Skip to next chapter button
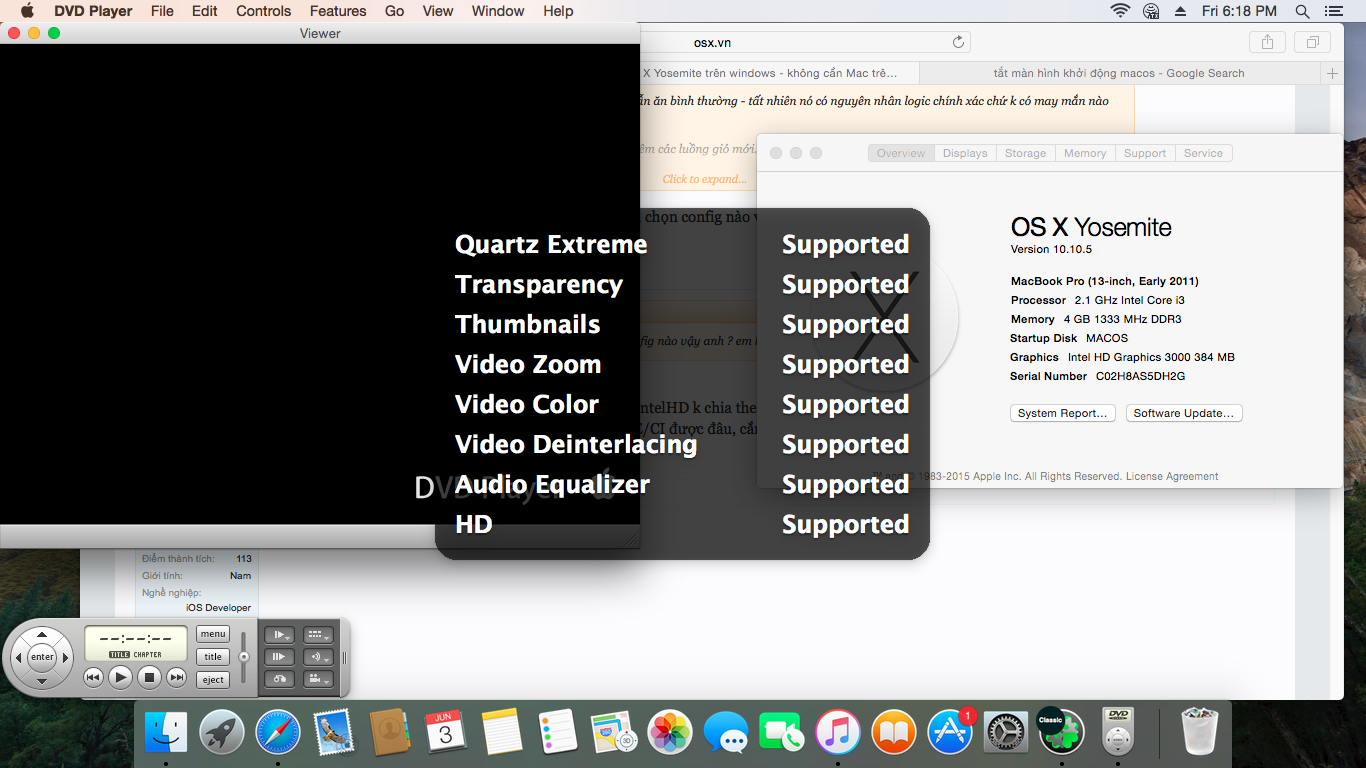1366x768 pixels. (177, 678)
